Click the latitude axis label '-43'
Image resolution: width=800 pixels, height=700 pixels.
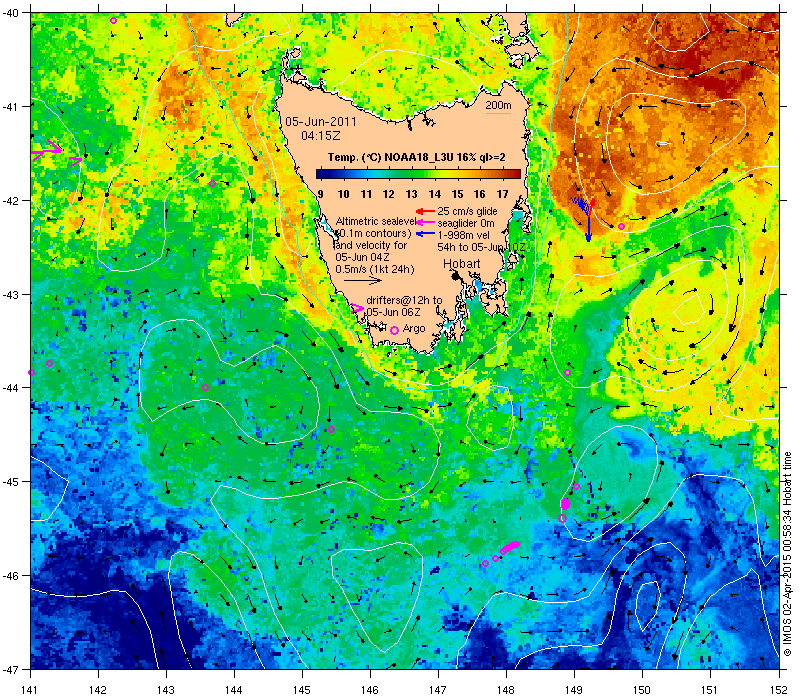point(9,294)
